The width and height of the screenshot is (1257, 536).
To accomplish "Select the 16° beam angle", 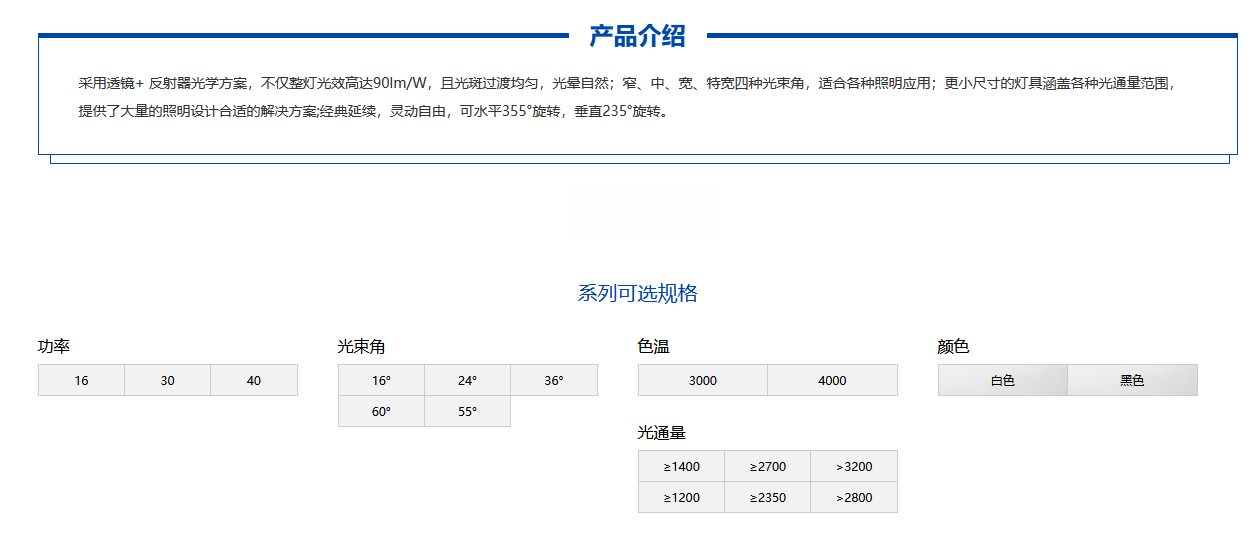I will (x=381, y=381).
